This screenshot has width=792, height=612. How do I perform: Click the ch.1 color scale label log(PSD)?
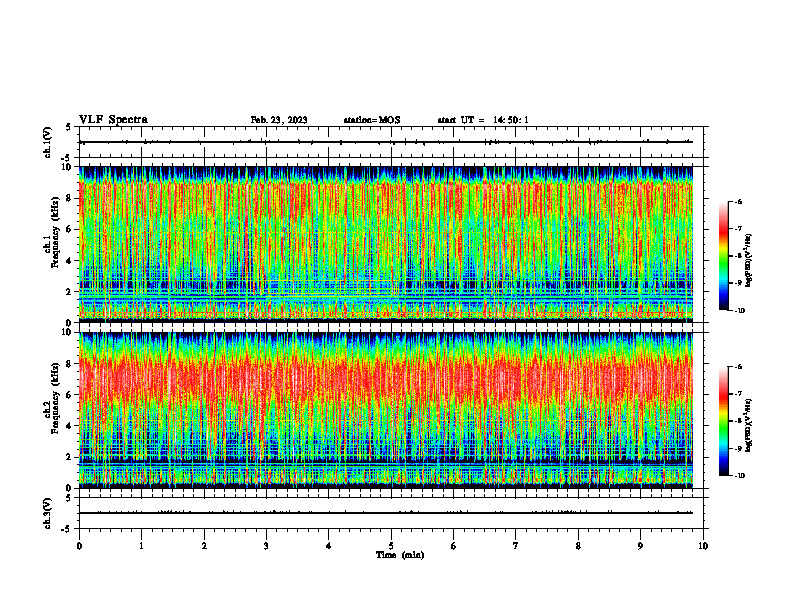(x=749, y=261)
